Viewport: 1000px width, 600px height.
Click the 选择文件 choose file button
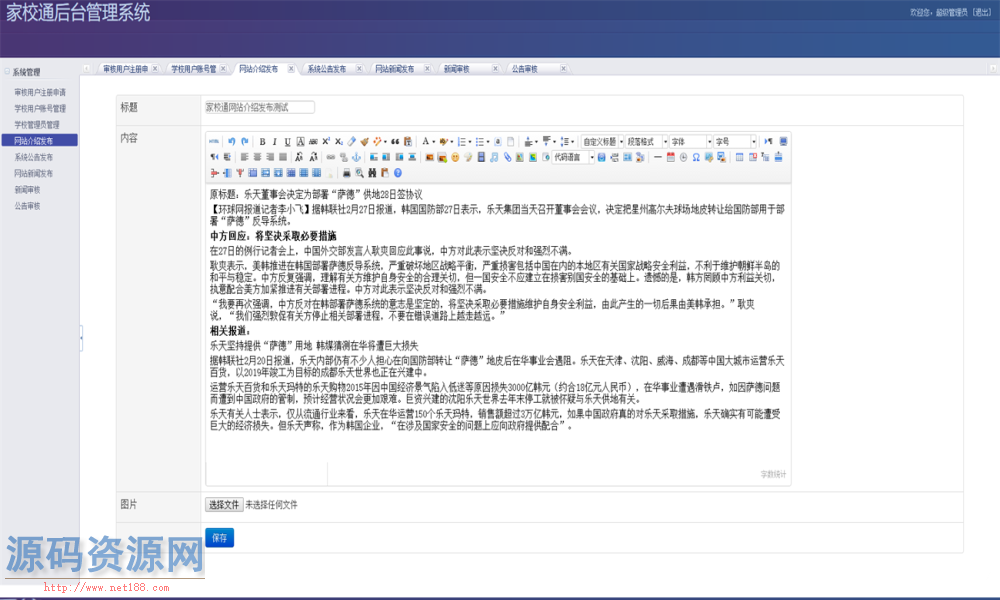tap(224, 504)
